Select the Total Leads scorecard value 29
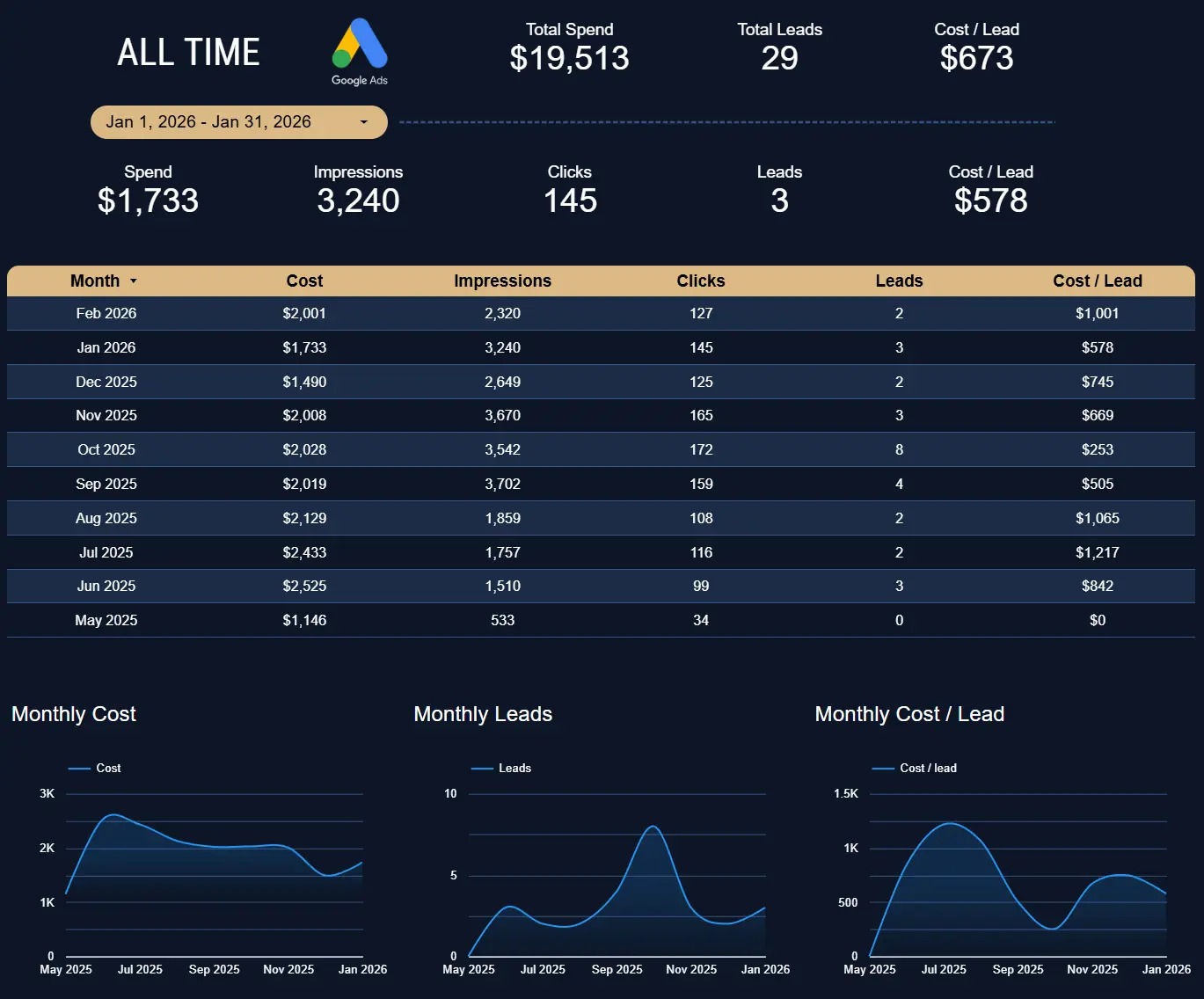This screenshot has width=1204, height=999. 779,58
